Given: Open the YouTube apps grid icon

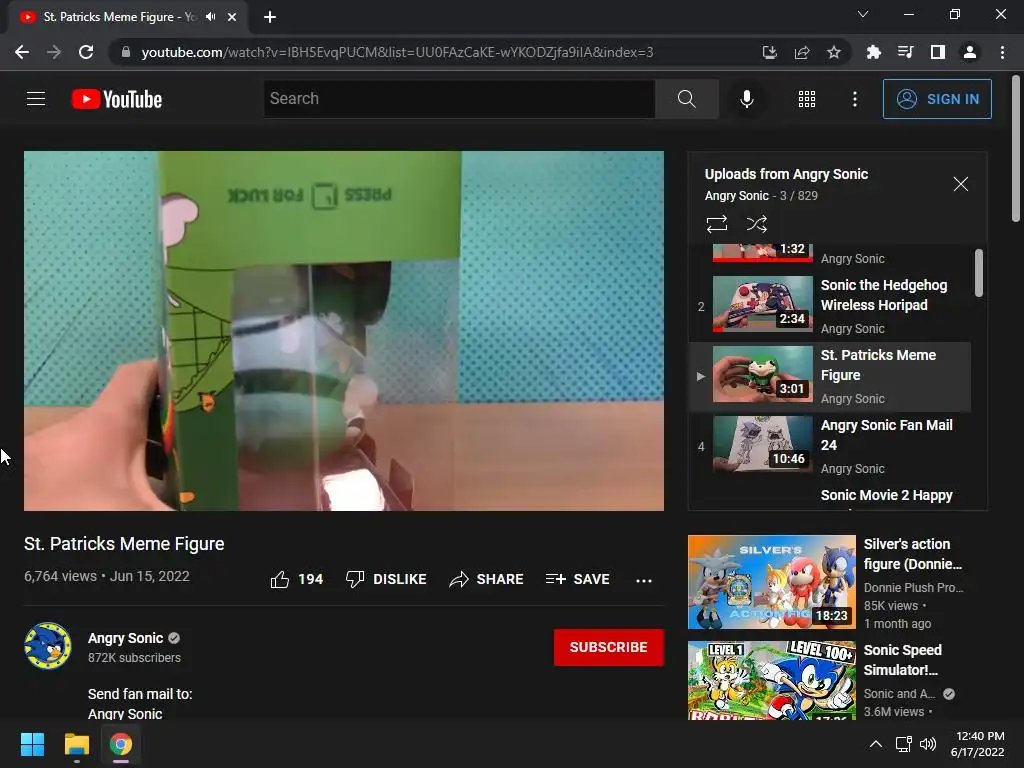Looking at the screenshot, I should coord(807,99).
